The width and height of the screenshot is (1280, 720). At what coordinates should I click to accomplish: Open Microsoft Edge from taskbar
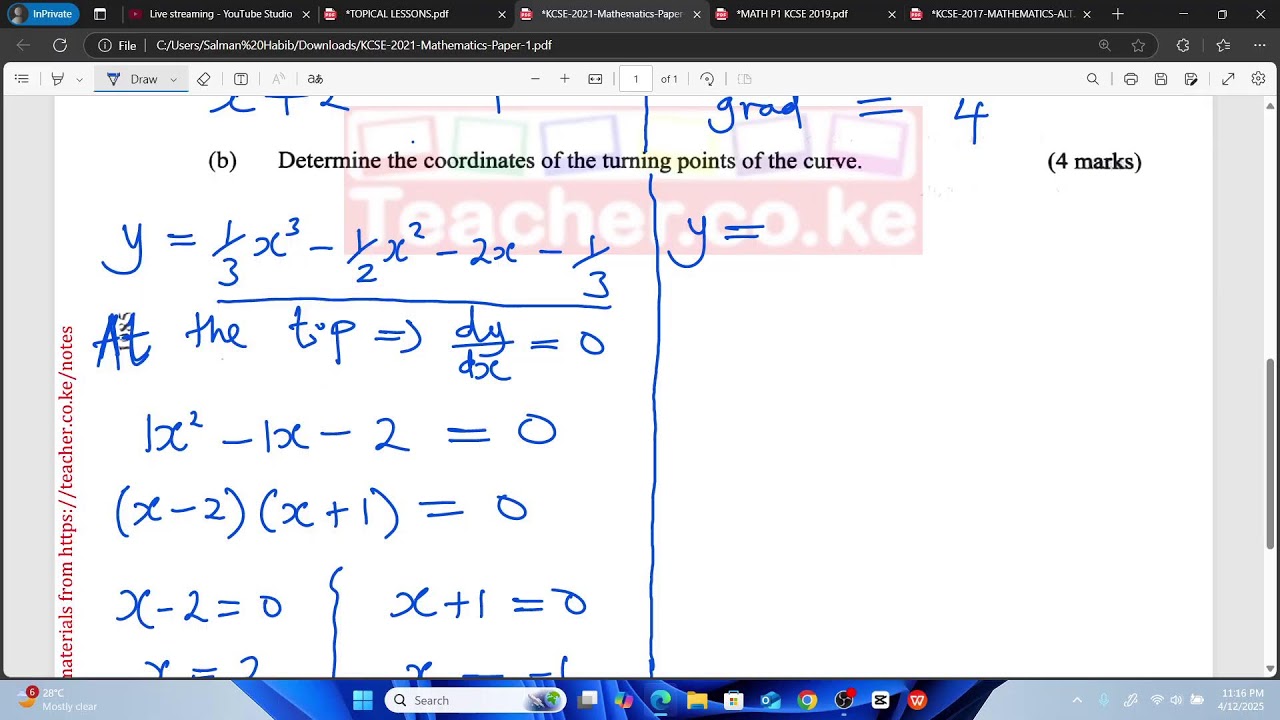click(661, 700)
